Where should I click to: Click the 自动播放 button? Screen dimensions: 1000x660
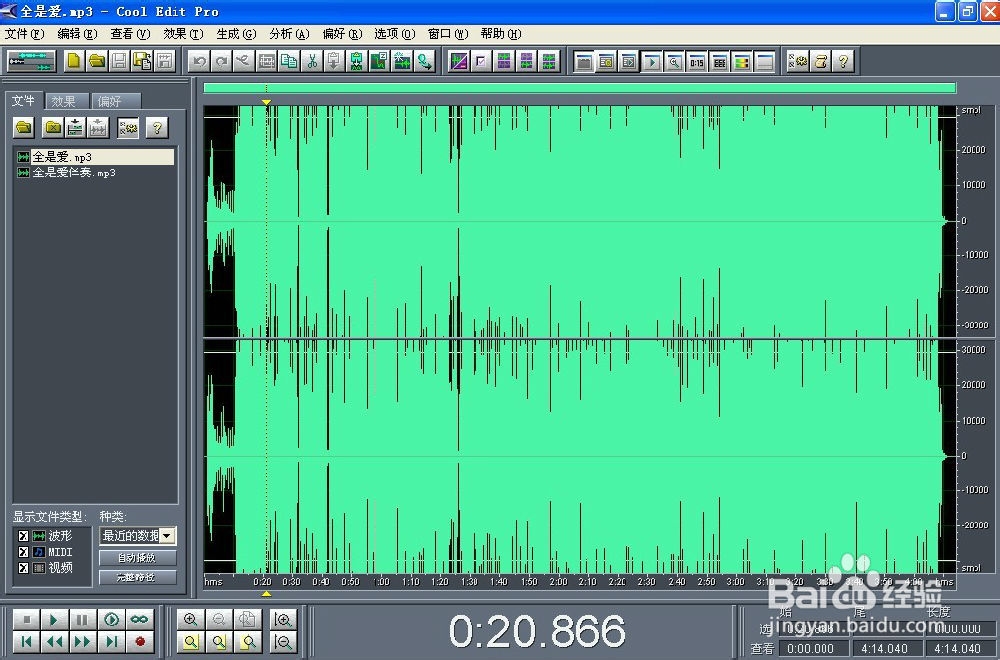coord(137,557)
